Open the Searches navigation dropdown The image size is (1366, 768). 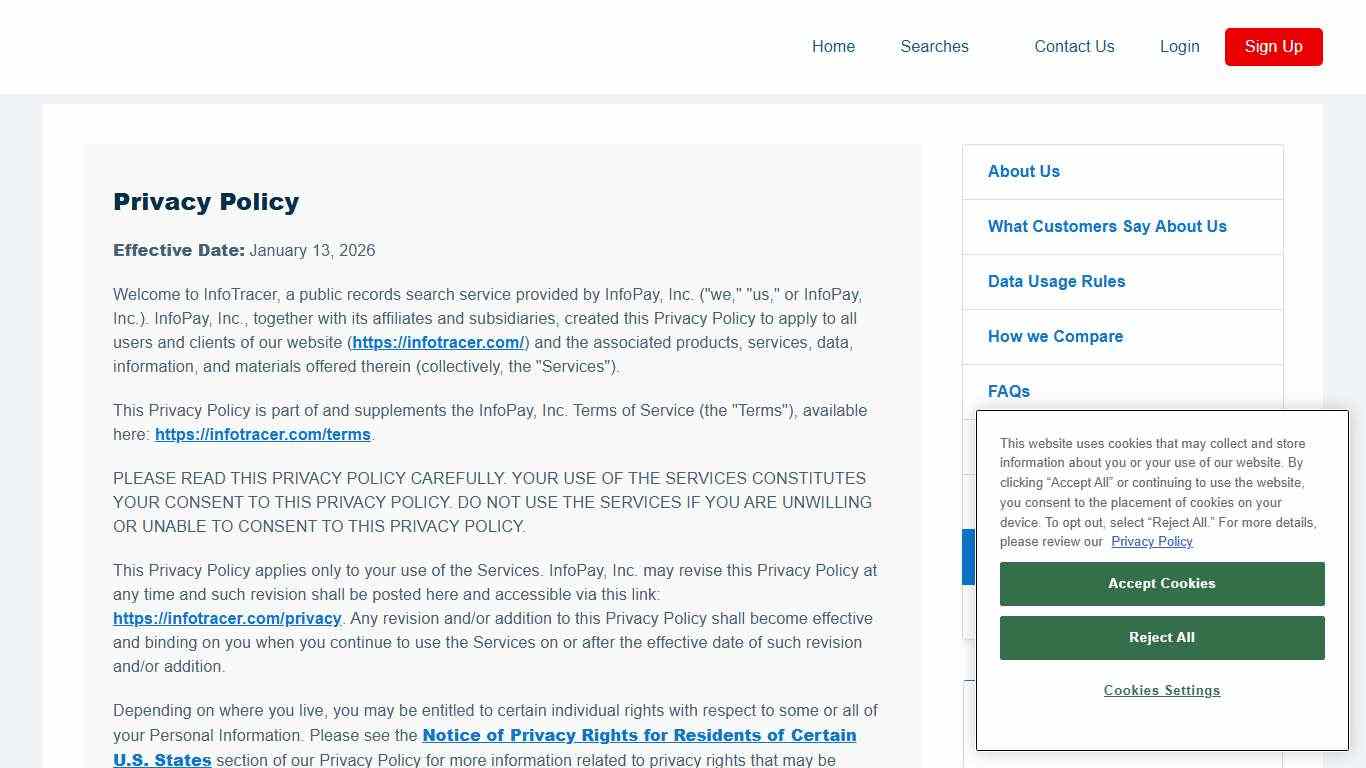[934, 46]
